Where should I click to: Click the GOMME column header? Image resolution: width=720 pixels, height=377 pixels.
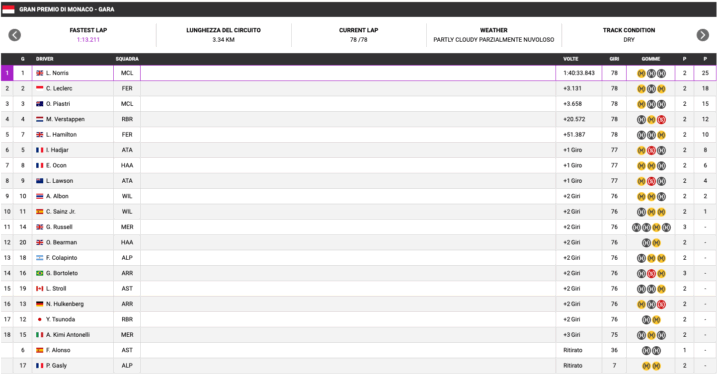[x=651, y=59]
